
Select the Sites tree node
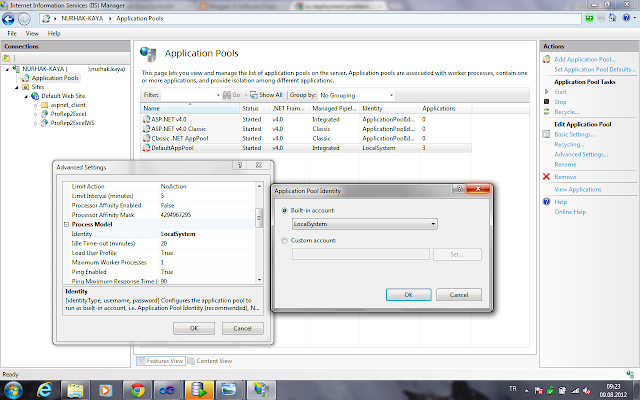[x=38, y=87]
